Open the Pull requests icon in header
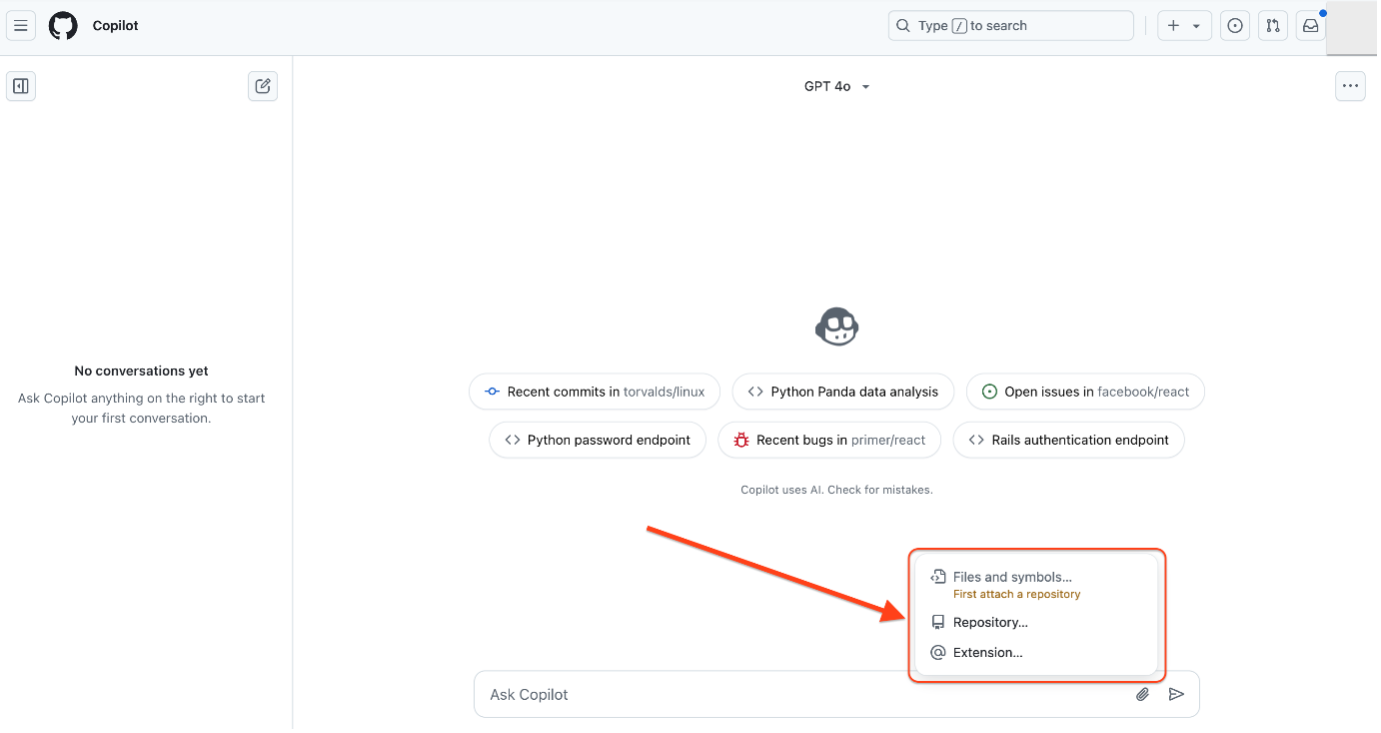Screen dimensions: 1381x733 1272,26
